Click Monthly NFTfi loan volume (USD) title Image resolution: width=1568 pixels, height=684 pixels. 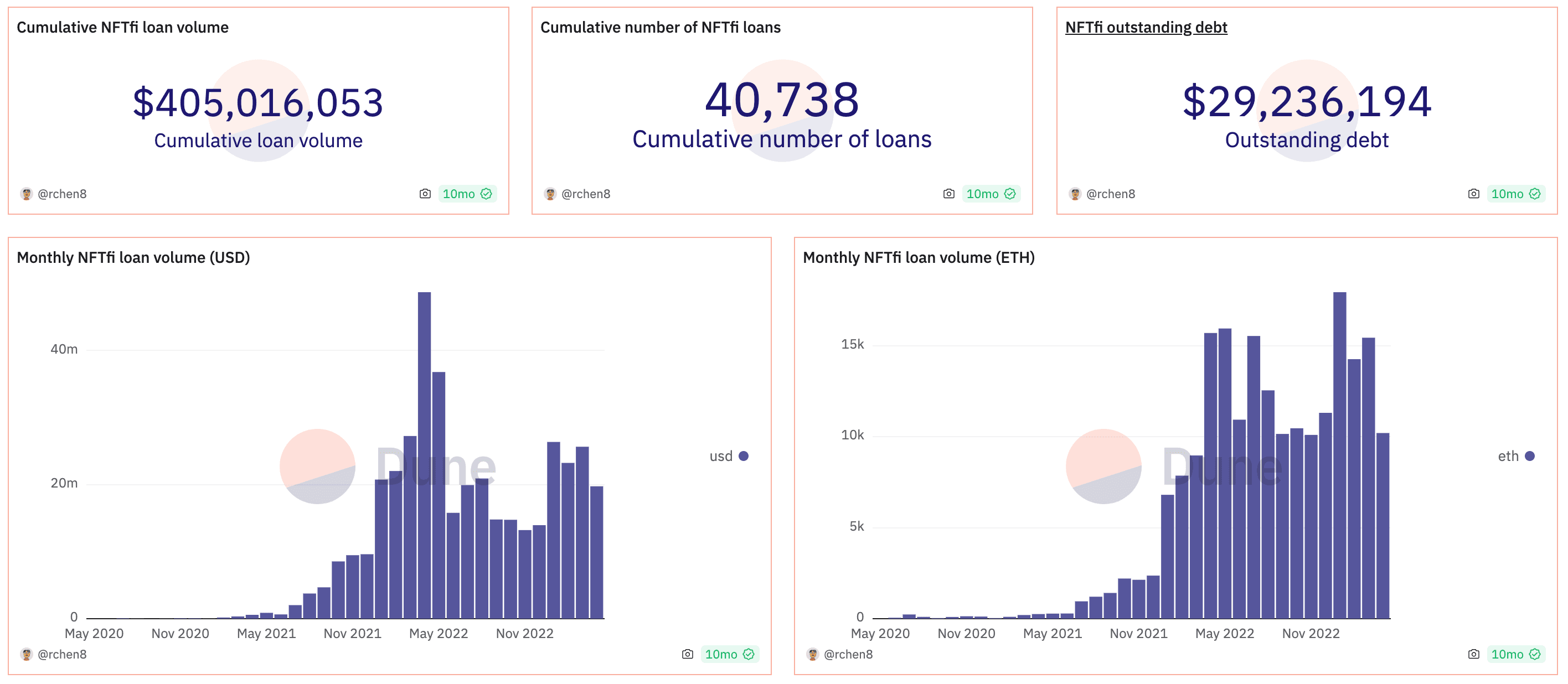[133, 257]
